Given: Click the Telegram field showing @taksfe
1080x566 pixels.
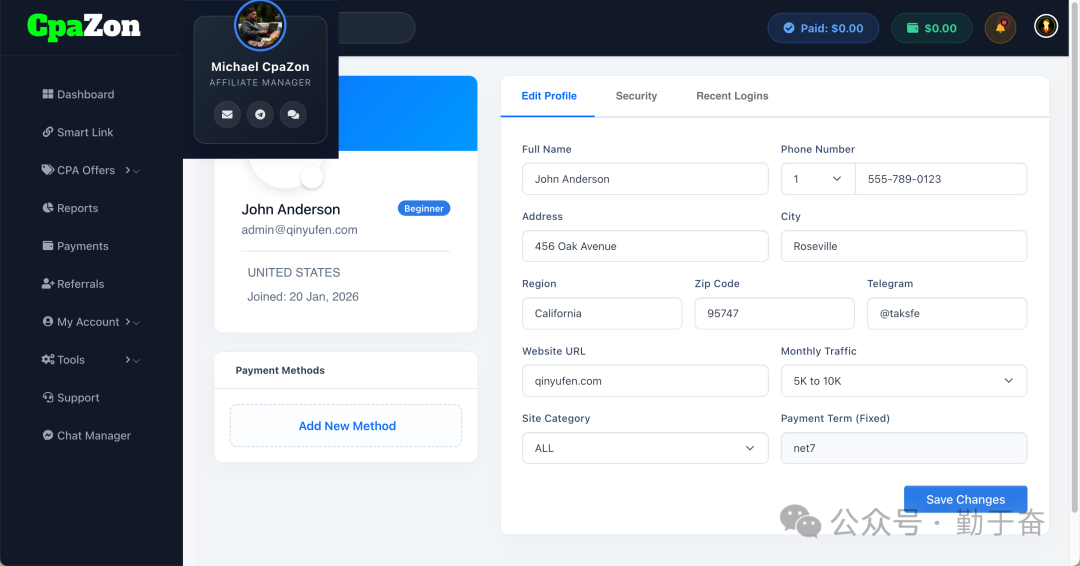Looking at the screenshot, I should [947, 313].
